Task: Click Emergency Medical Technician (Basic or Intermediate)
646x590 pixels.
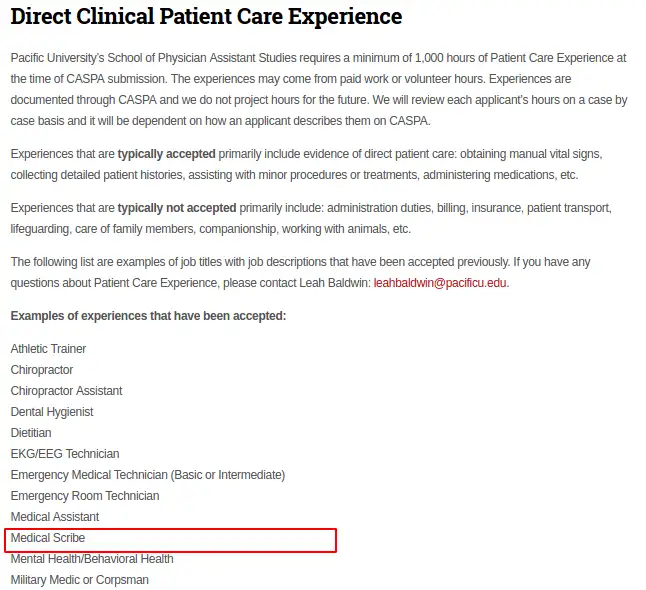Action: 147,475
